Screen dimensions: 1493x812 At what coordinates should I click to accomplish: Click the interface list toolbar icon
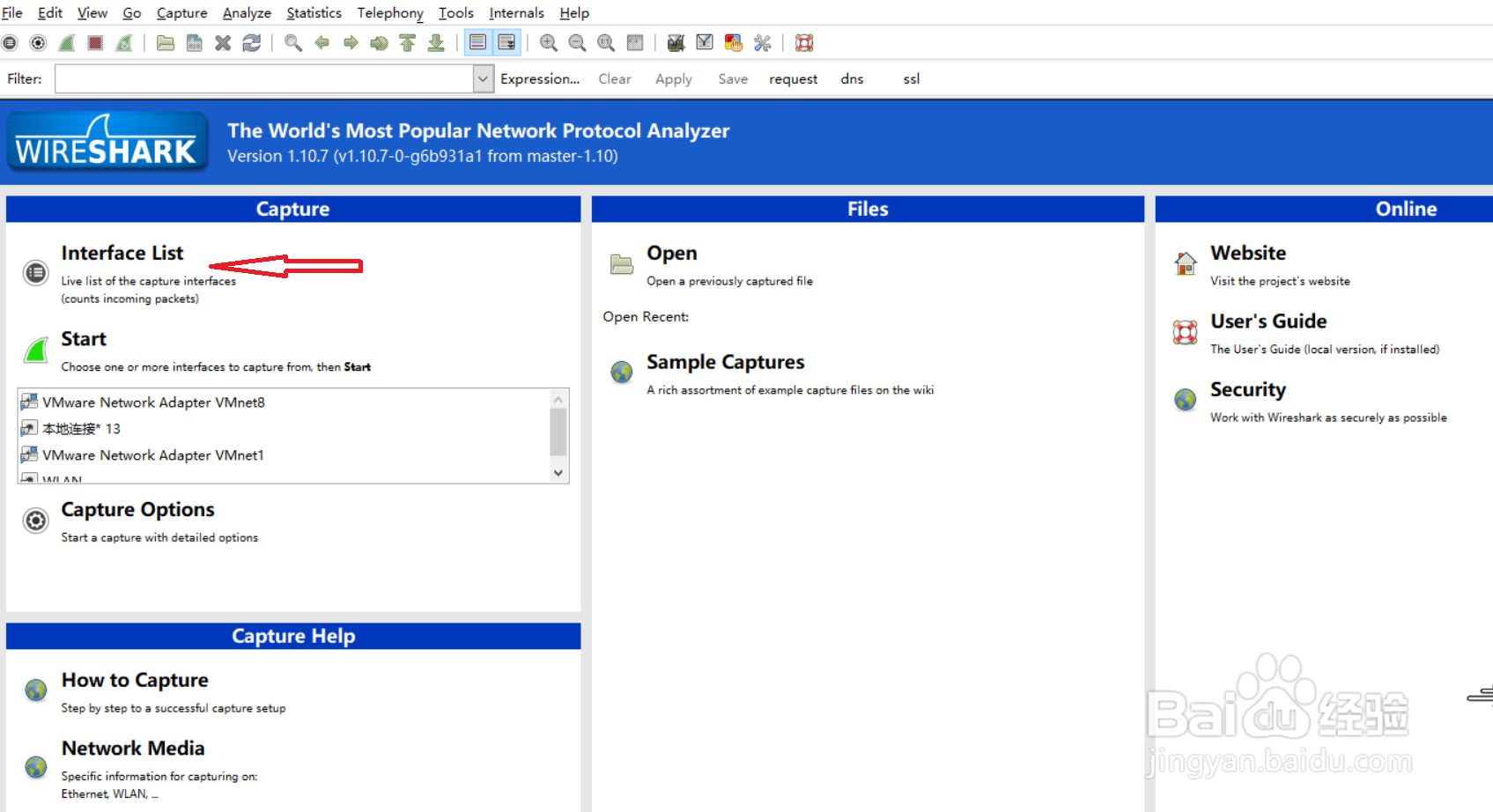10,42
